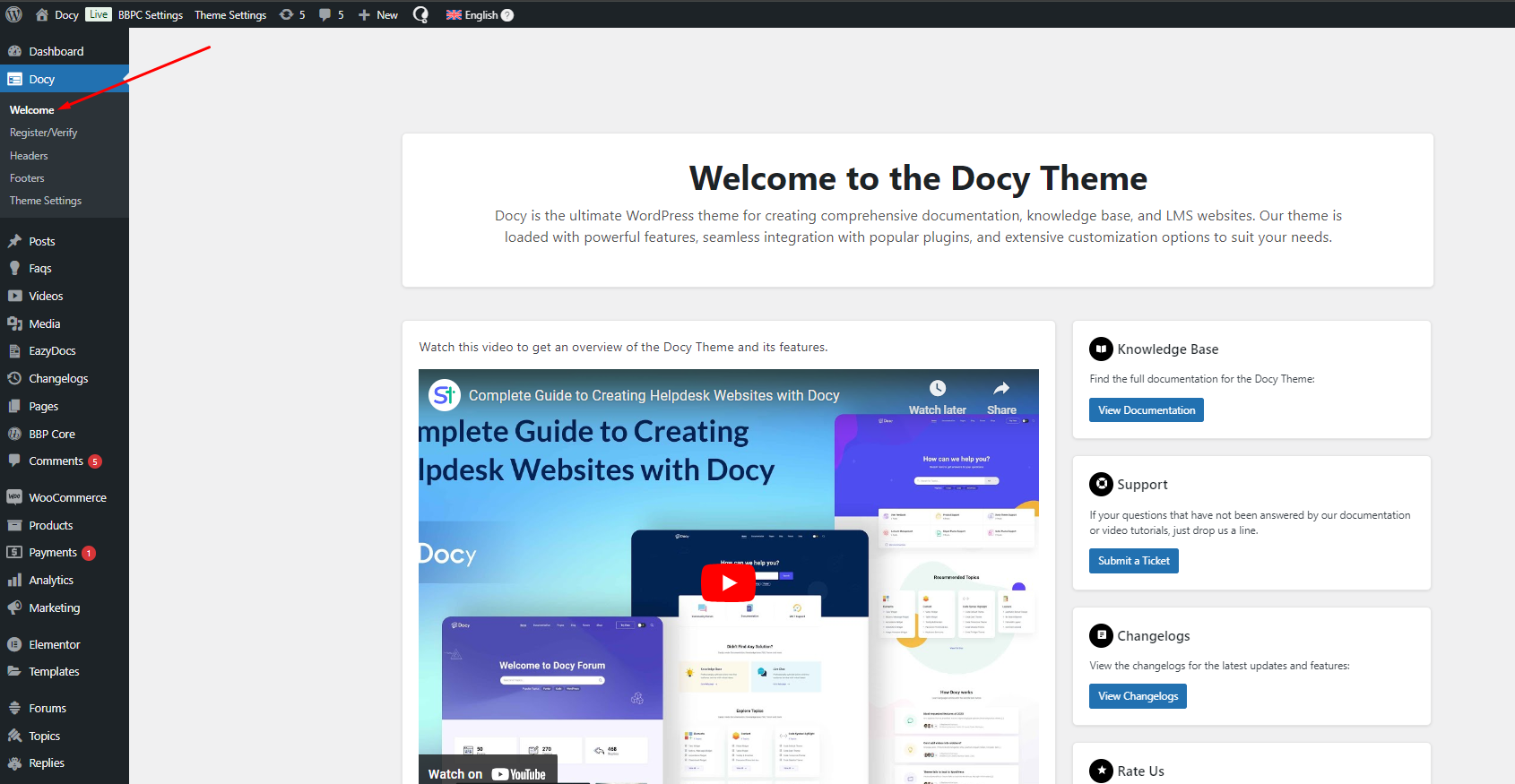
Task: Open the Welcome submenu item
Action: [x=32, y=109]
